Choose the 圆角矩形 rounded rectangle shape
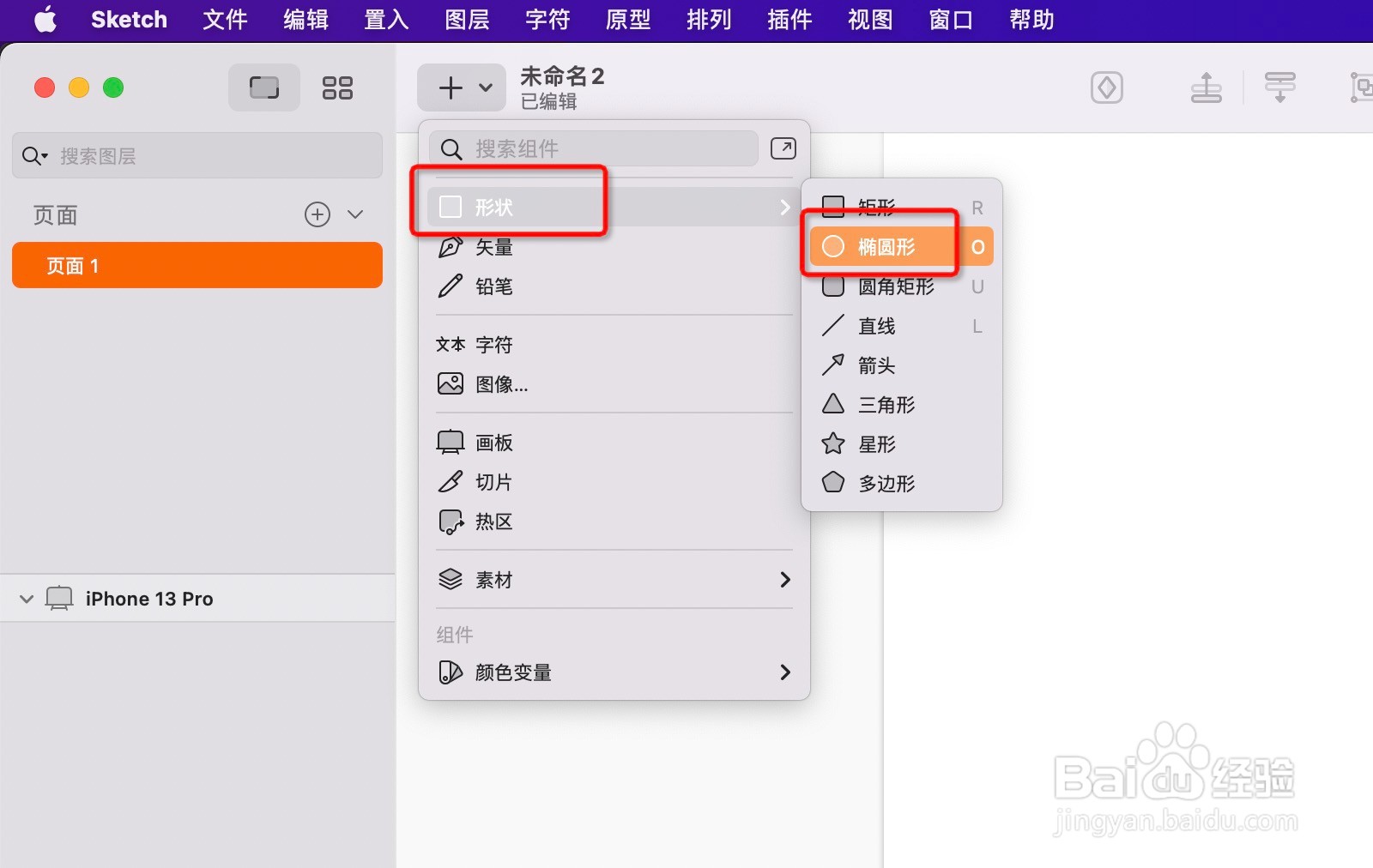The height and width of the screenshot is (868, 1373). (902, 286)
